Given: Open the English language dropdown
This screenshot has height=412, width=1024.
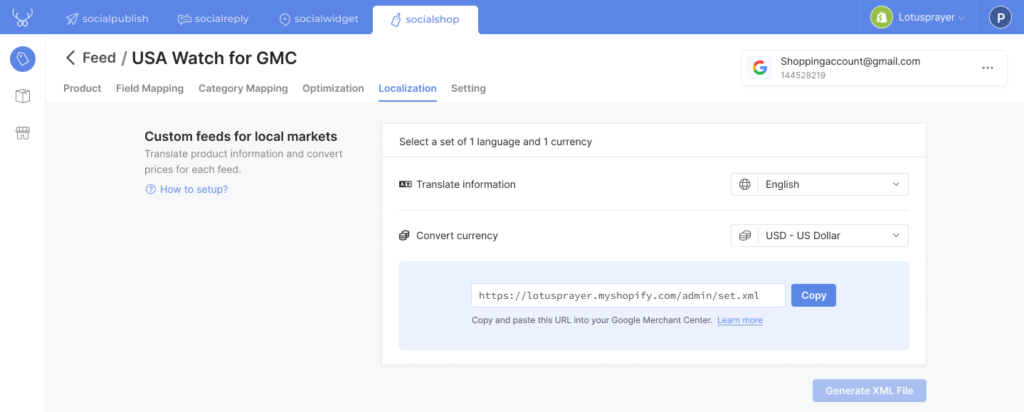Looking at the screenshot, I should point(820,184).
